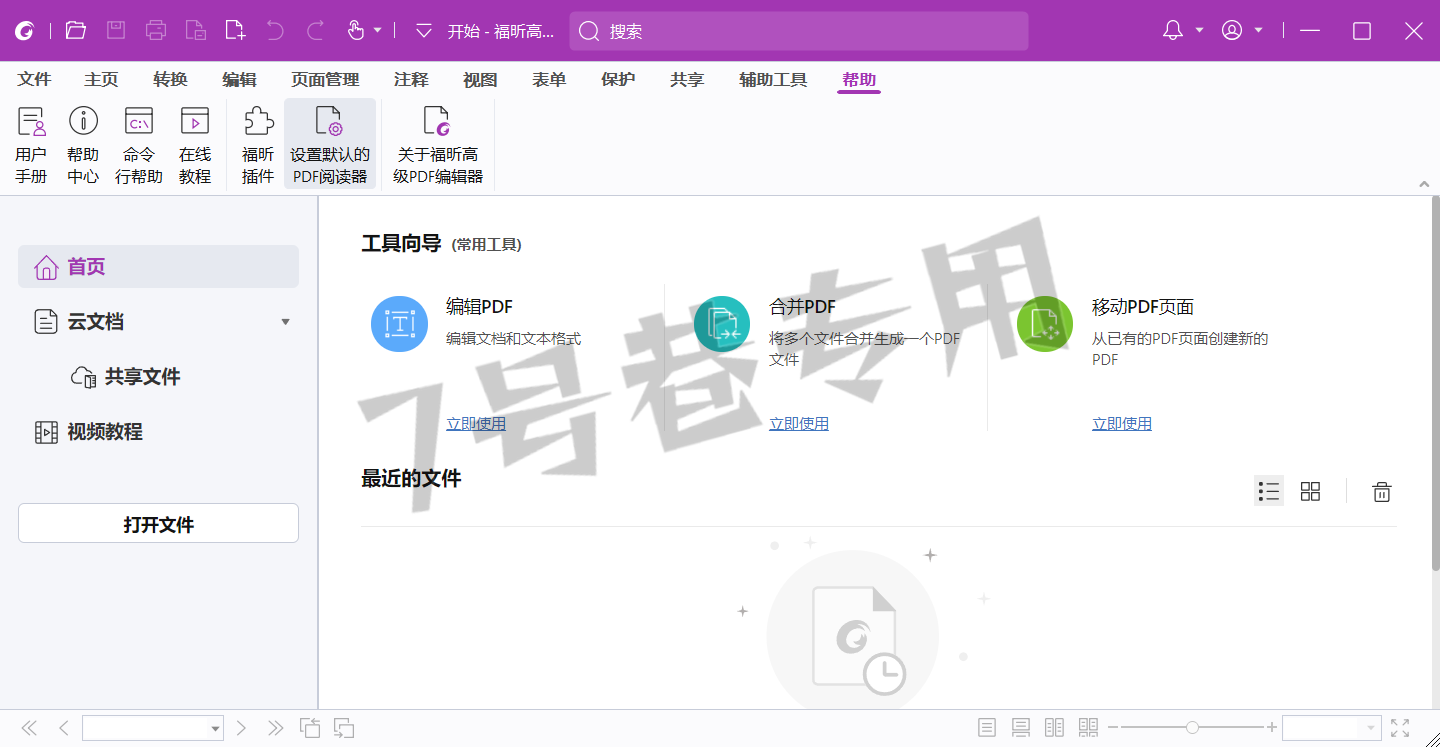Select the Hand tool icon
The height and width of the screenshot is (747, 1440).
coord(356,30)
